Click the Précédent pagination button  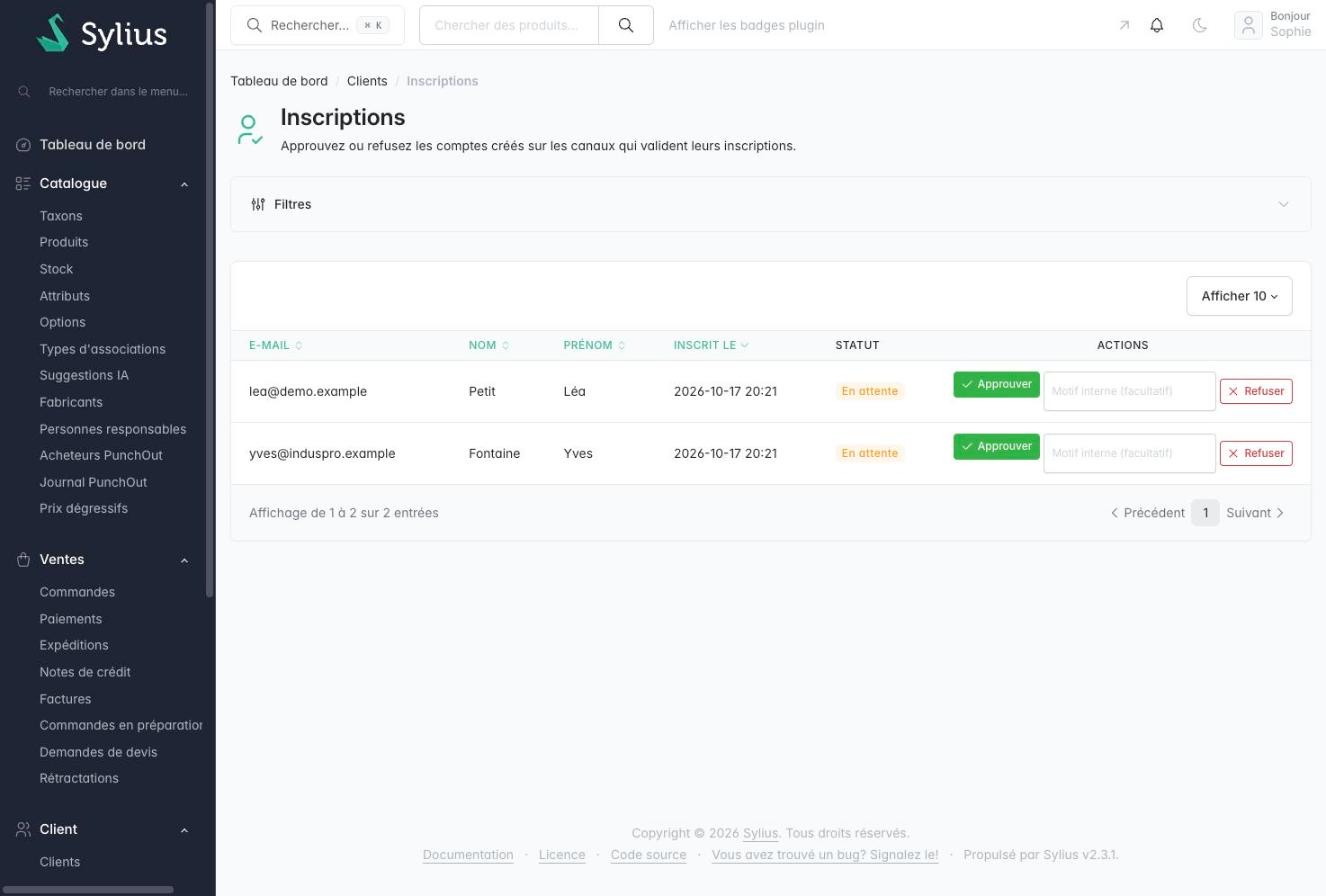pyautogui.click(x=1148, y=513)
